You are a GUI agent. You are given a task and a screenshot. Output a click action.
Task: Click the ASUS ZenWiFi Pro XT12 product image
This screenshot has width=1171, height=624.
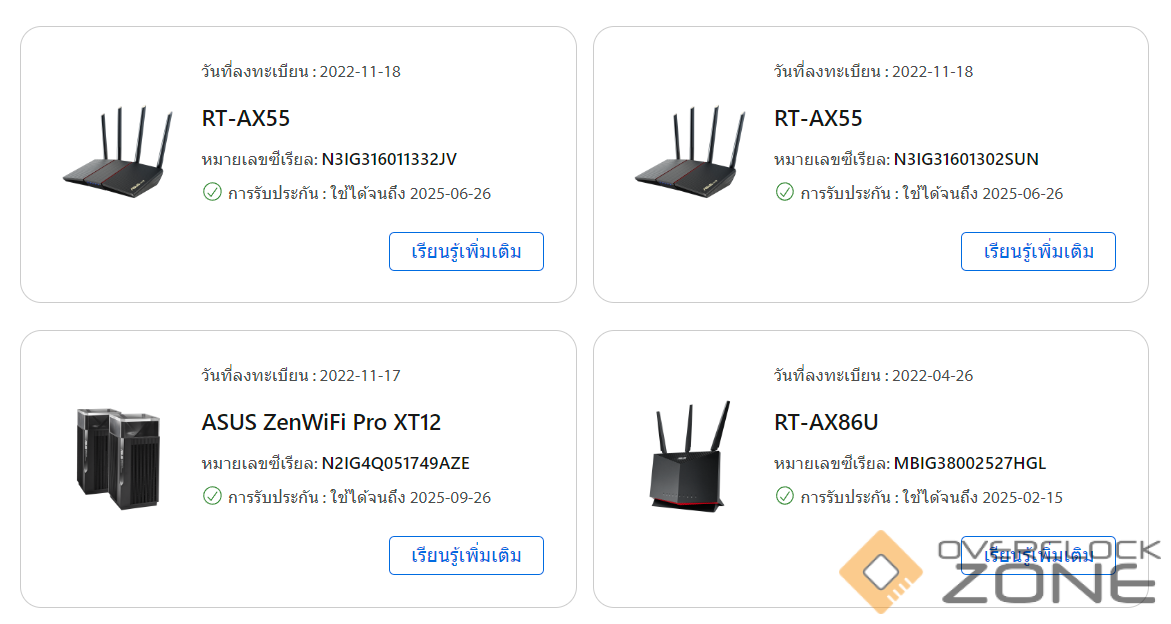click(x=118, y=458)
